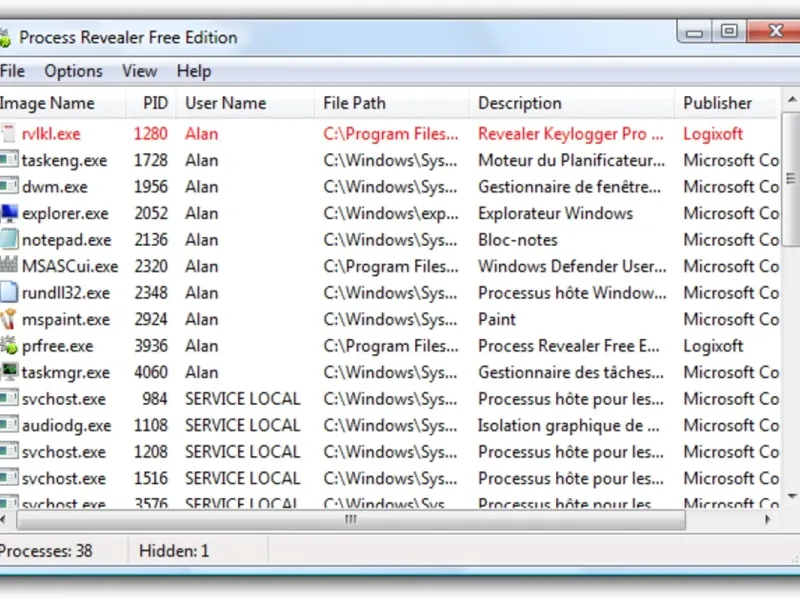
Task: Click horizontal scrollbar right arrow
Action: (767, 520)
